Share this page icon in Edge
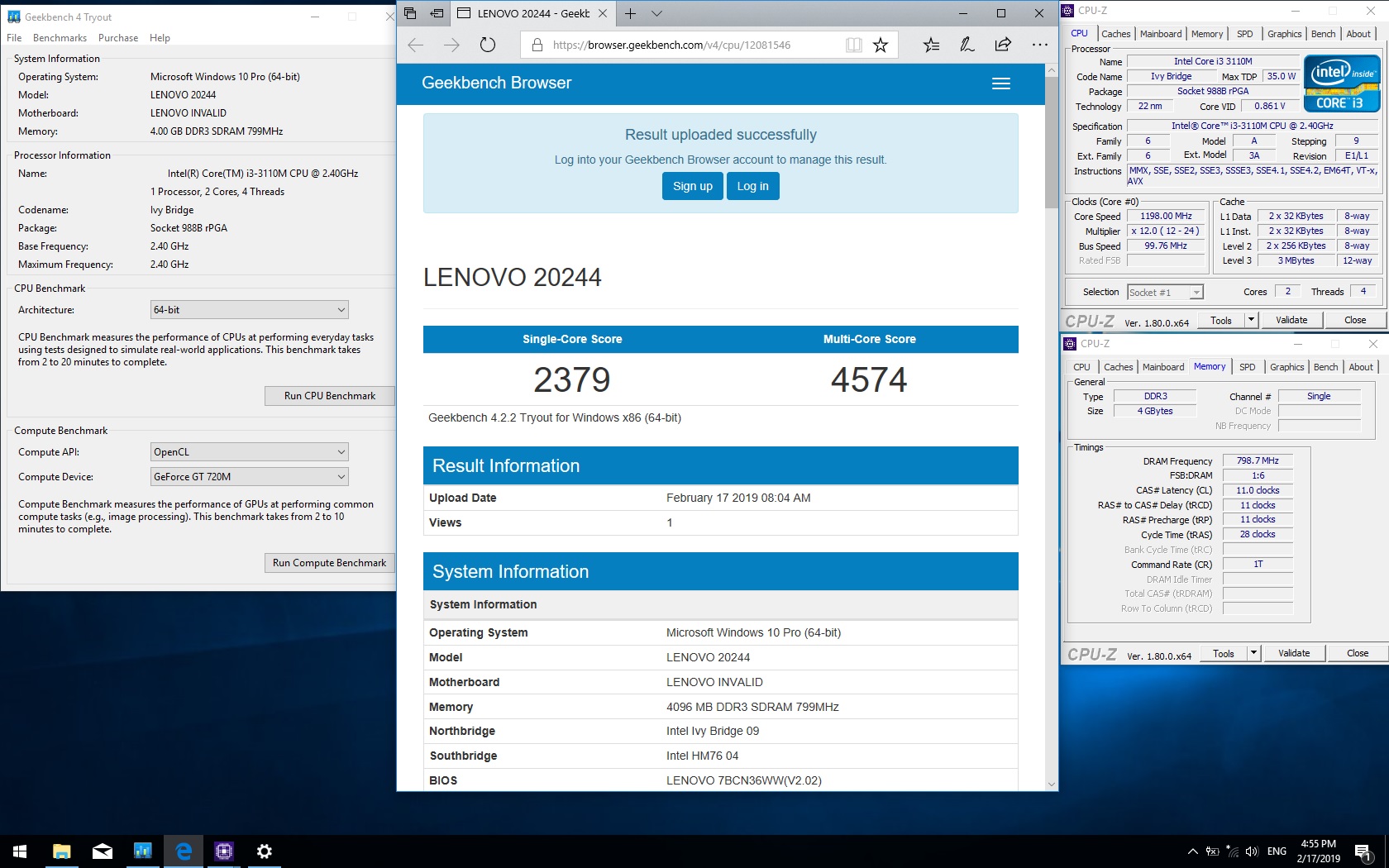This screenshot has width=1389, height=868. [x=1003, y=45]
